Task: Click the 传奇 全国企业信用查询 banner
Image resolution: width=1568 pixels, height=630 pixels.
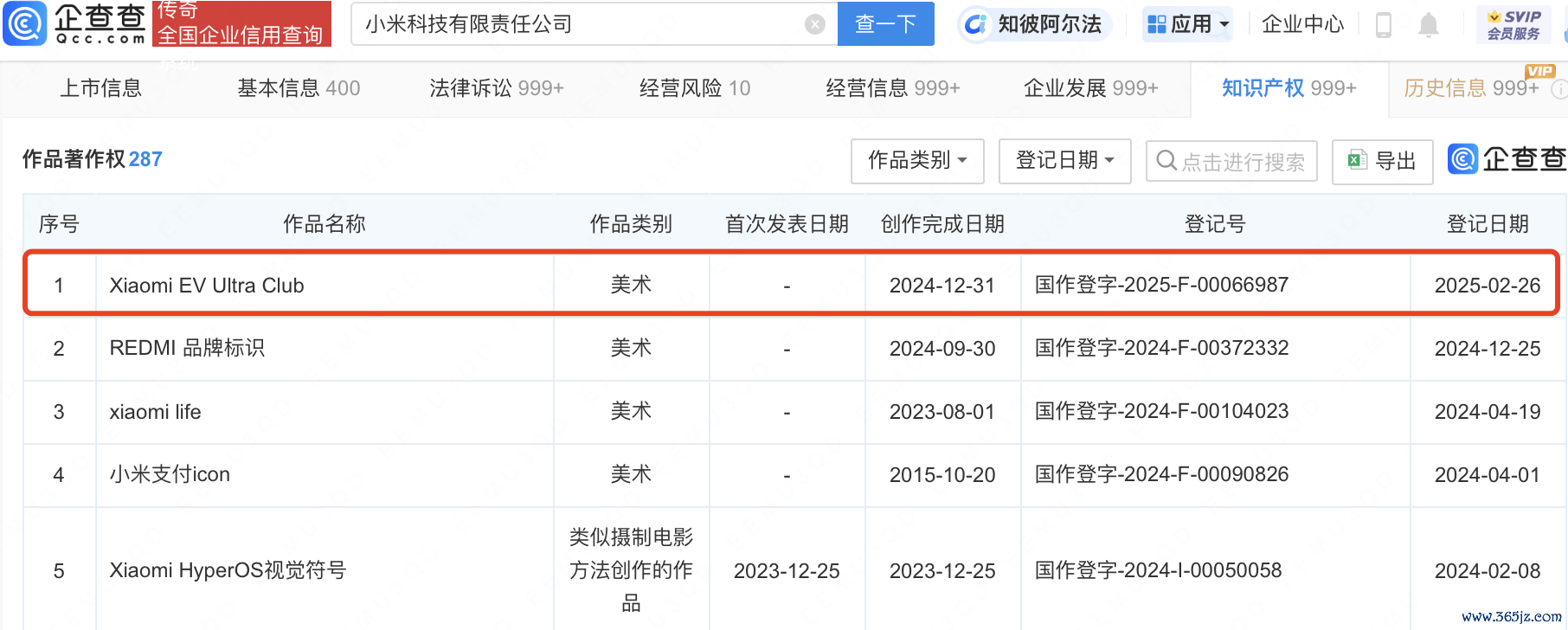Action: click(x=241, y=23)
